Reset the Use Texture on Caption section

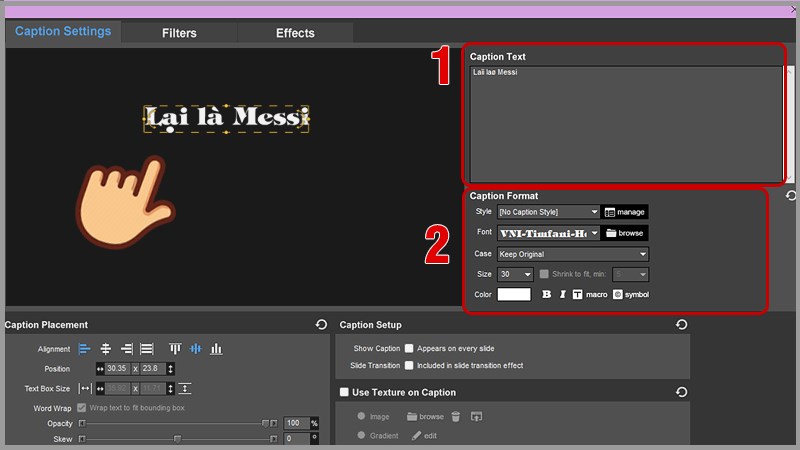coord(682,392)
